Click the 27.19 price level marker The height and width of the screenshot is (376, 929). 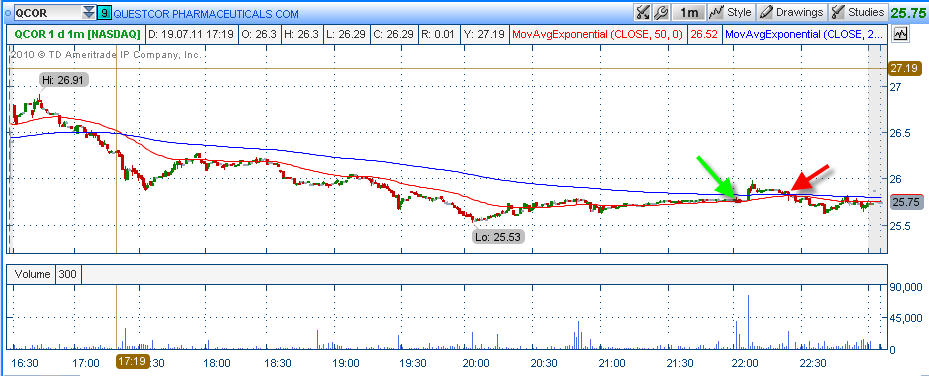tap(905, 69)
